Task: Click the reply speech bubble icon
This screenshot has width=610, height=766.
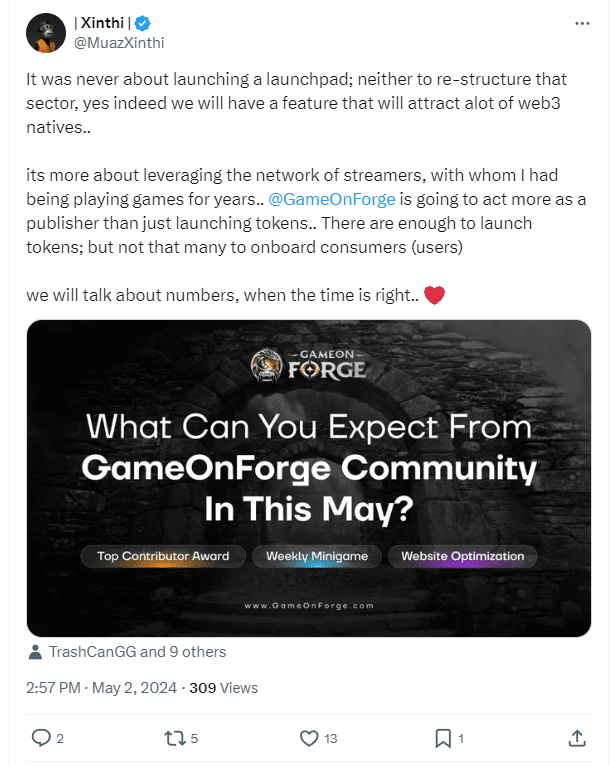Action: pos(41,738)
